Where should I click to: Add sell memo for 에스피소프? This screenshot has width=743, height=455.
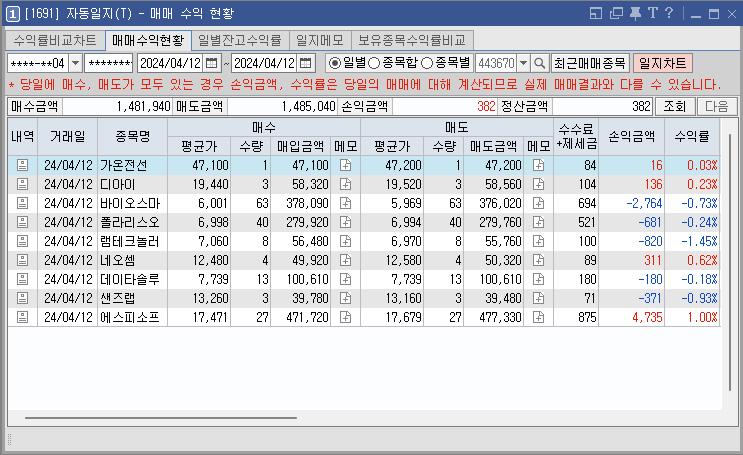[538, 317]
